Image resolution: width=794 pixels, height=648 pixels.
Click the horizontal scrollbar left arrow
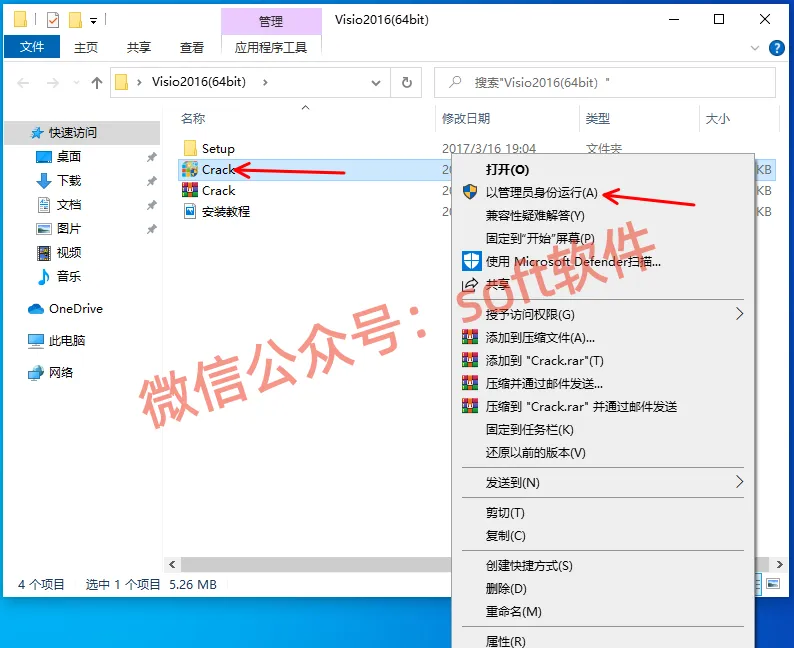[x=172, y=564]
